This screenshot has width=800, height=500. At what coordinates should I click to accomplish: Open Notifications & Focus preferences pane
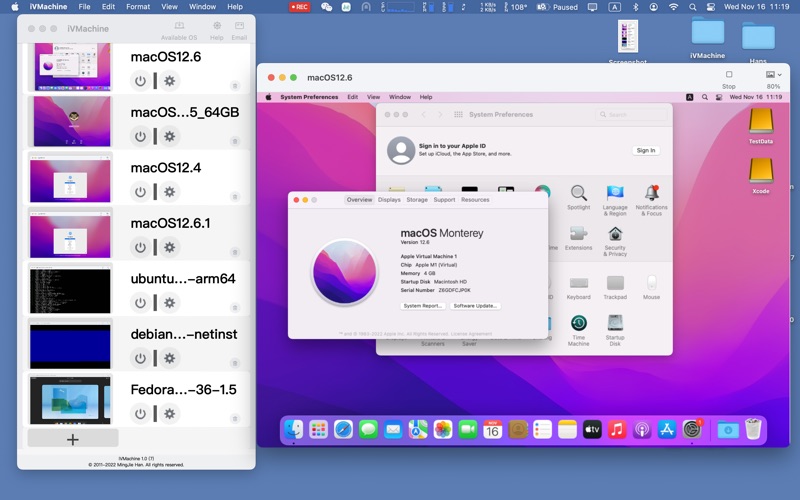[x=652, y=201]
